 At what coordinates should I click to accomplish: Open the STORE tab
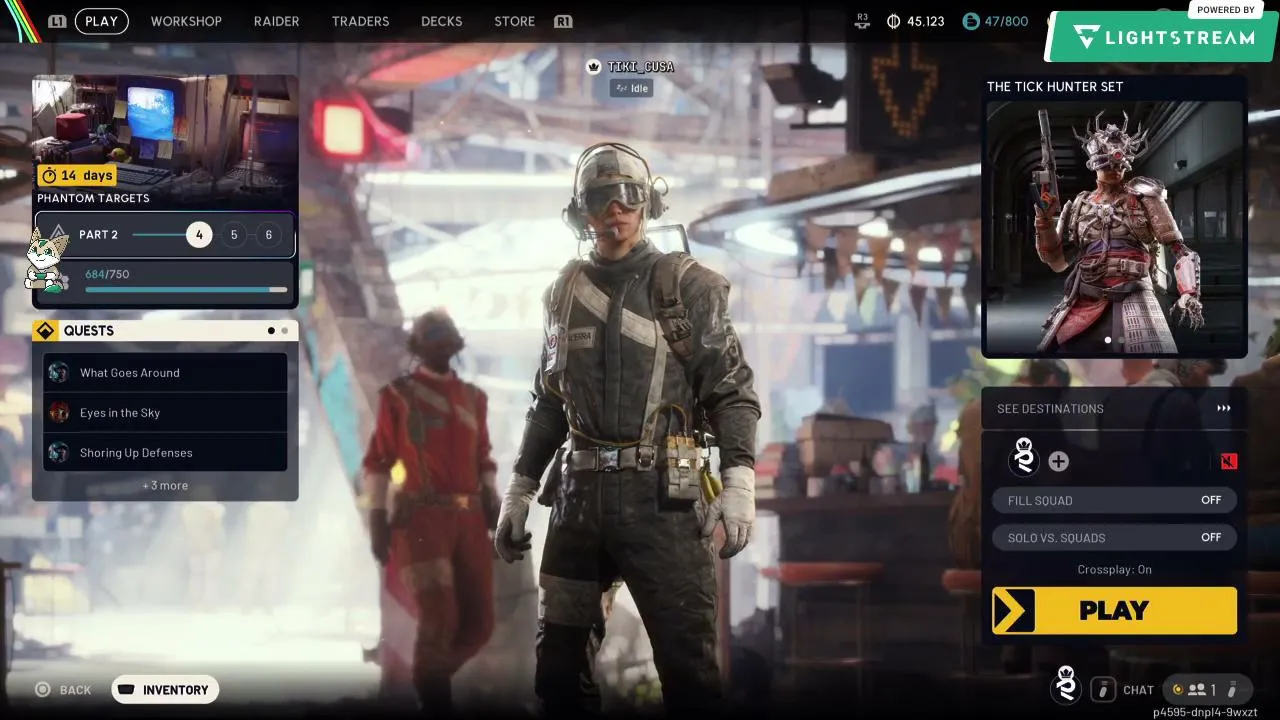pos(514,21)
